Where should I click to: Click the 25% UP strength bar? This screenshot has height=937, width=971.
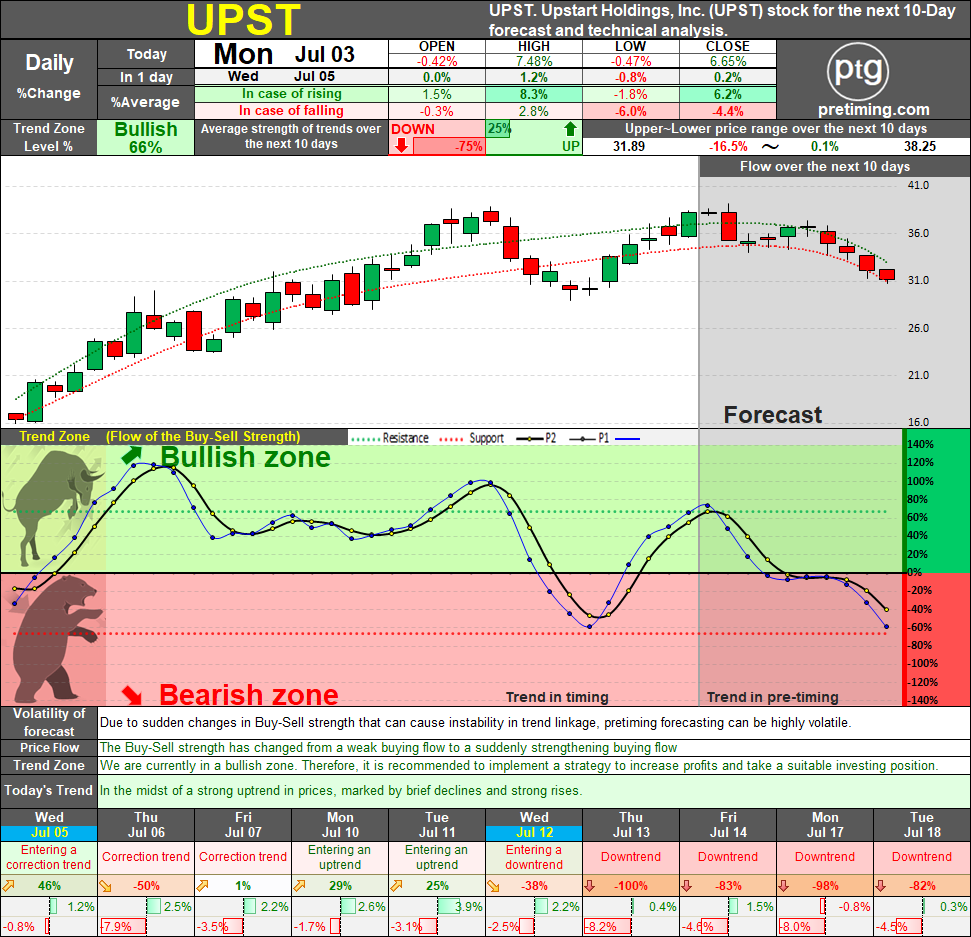[x=499, y=129]
